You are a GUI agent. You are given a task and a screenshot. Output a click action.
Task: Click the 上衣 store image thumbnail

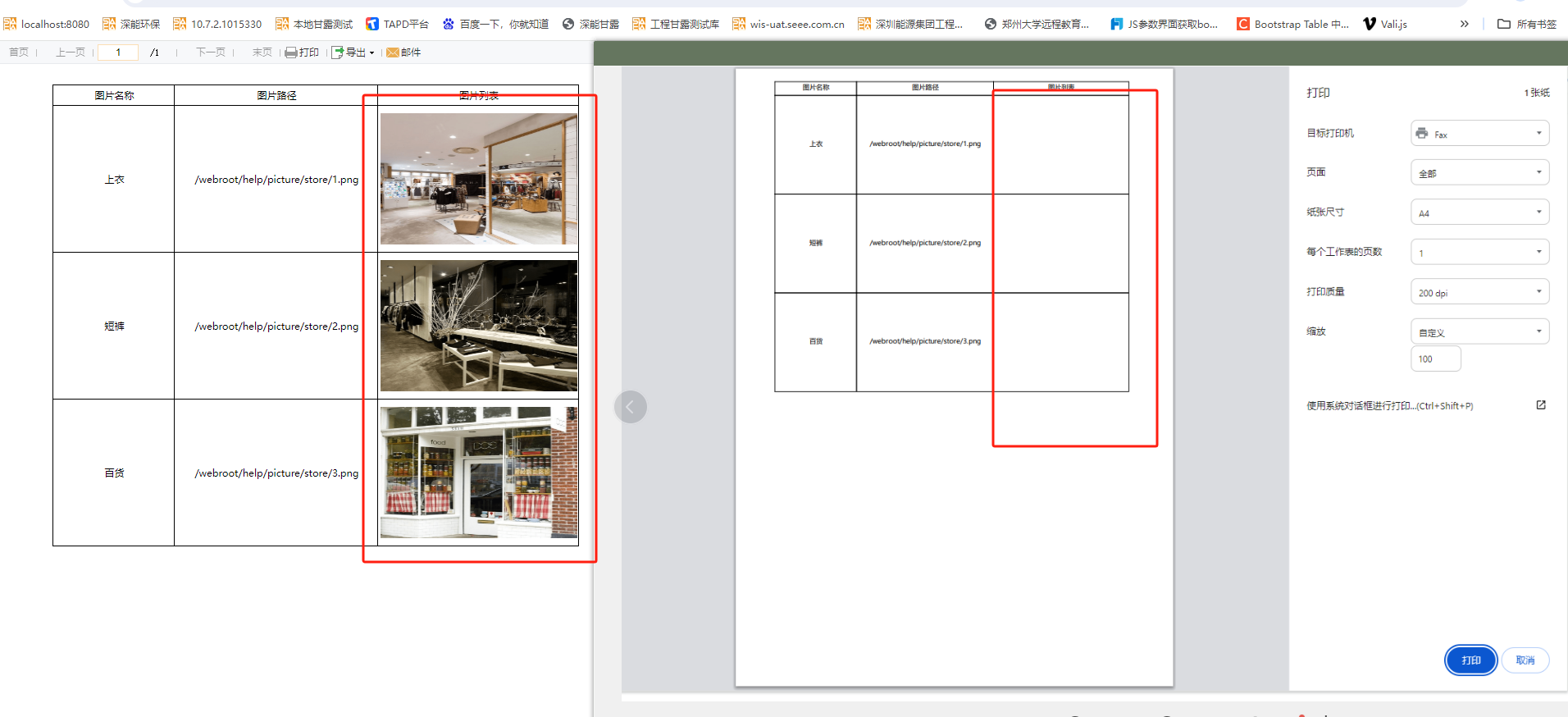(x=479, y=179)
